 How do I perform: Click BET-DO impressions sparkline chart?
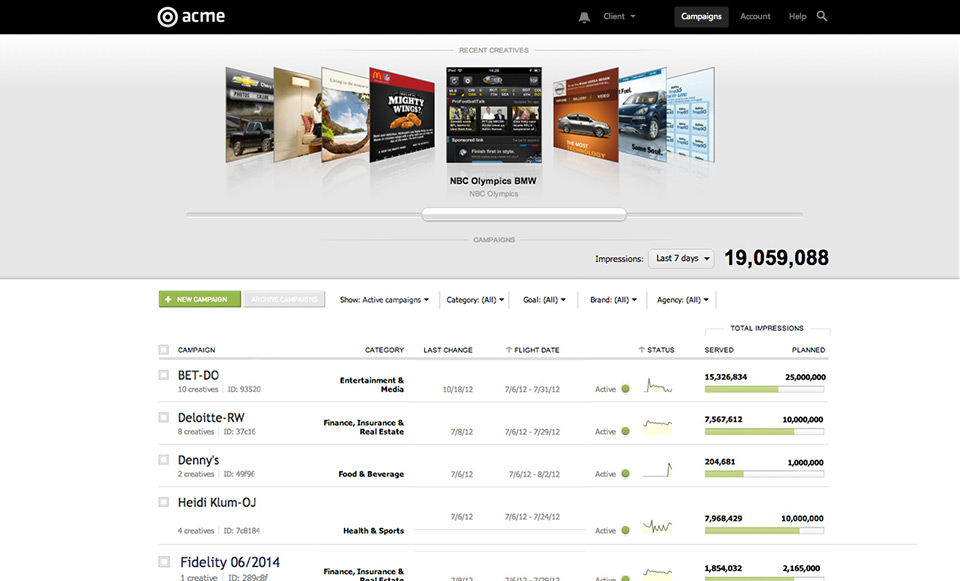[658, 386]
